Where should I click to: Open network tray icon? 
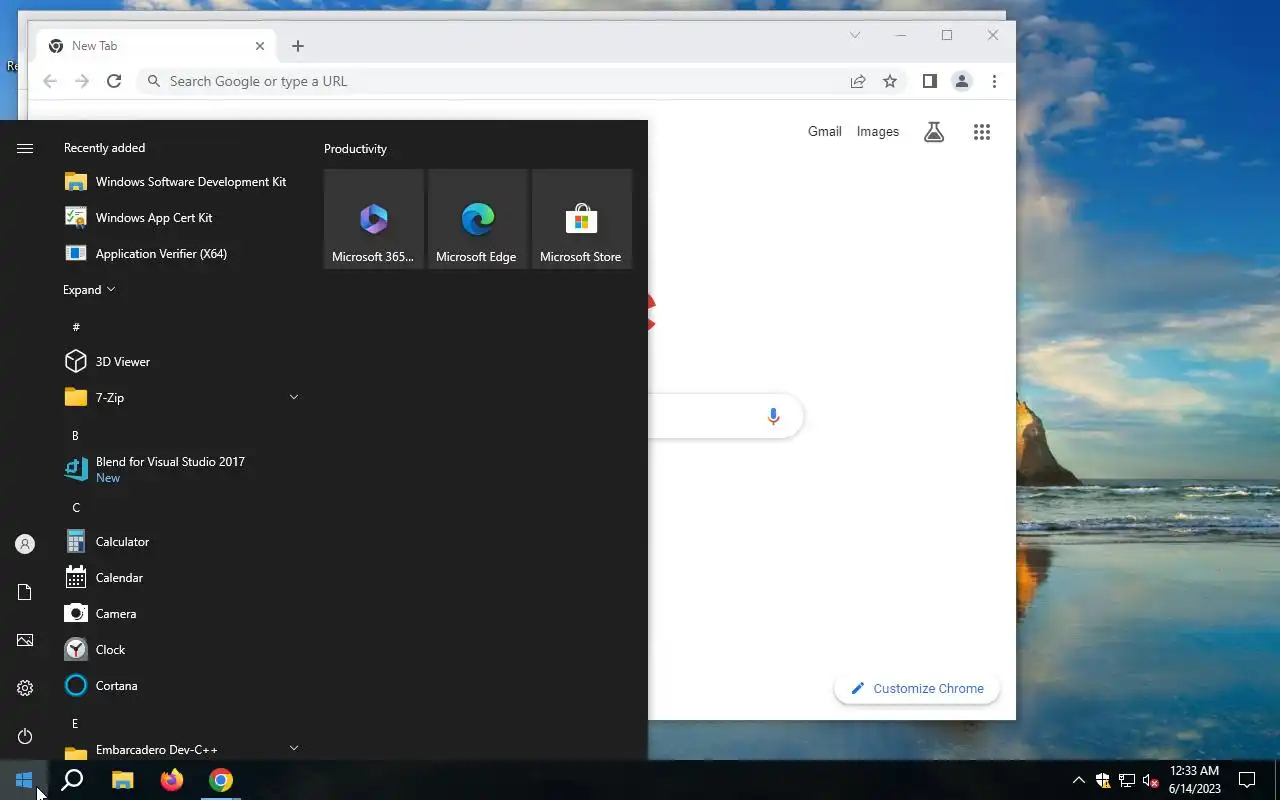[x=1127, y=780]
